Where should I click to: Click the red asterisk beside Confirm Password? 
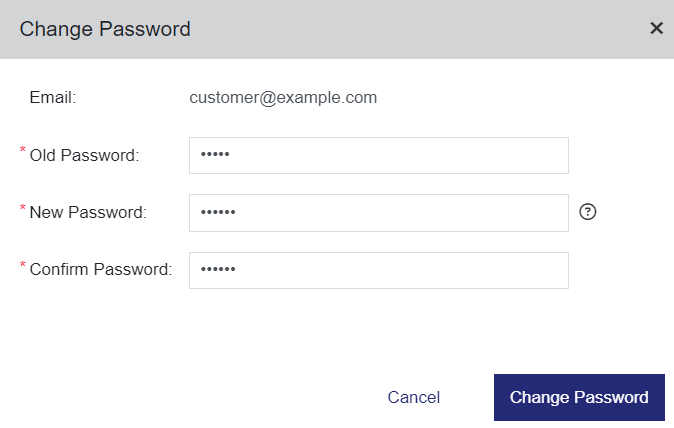(23, 264)
